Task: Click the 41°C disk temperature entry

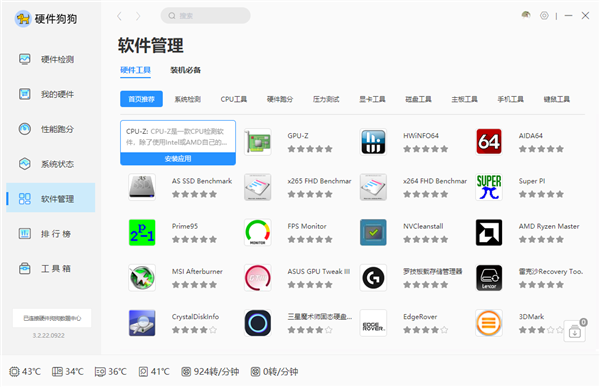Action: pyautogui.click(x=154, y=372)
